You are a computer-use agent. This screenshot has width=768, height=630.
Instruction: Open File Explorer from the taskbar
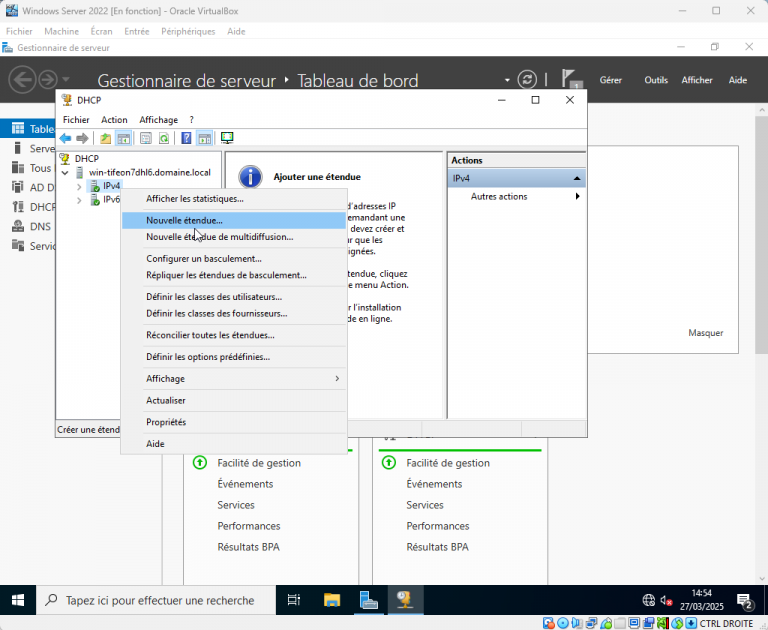pos(332,600)
